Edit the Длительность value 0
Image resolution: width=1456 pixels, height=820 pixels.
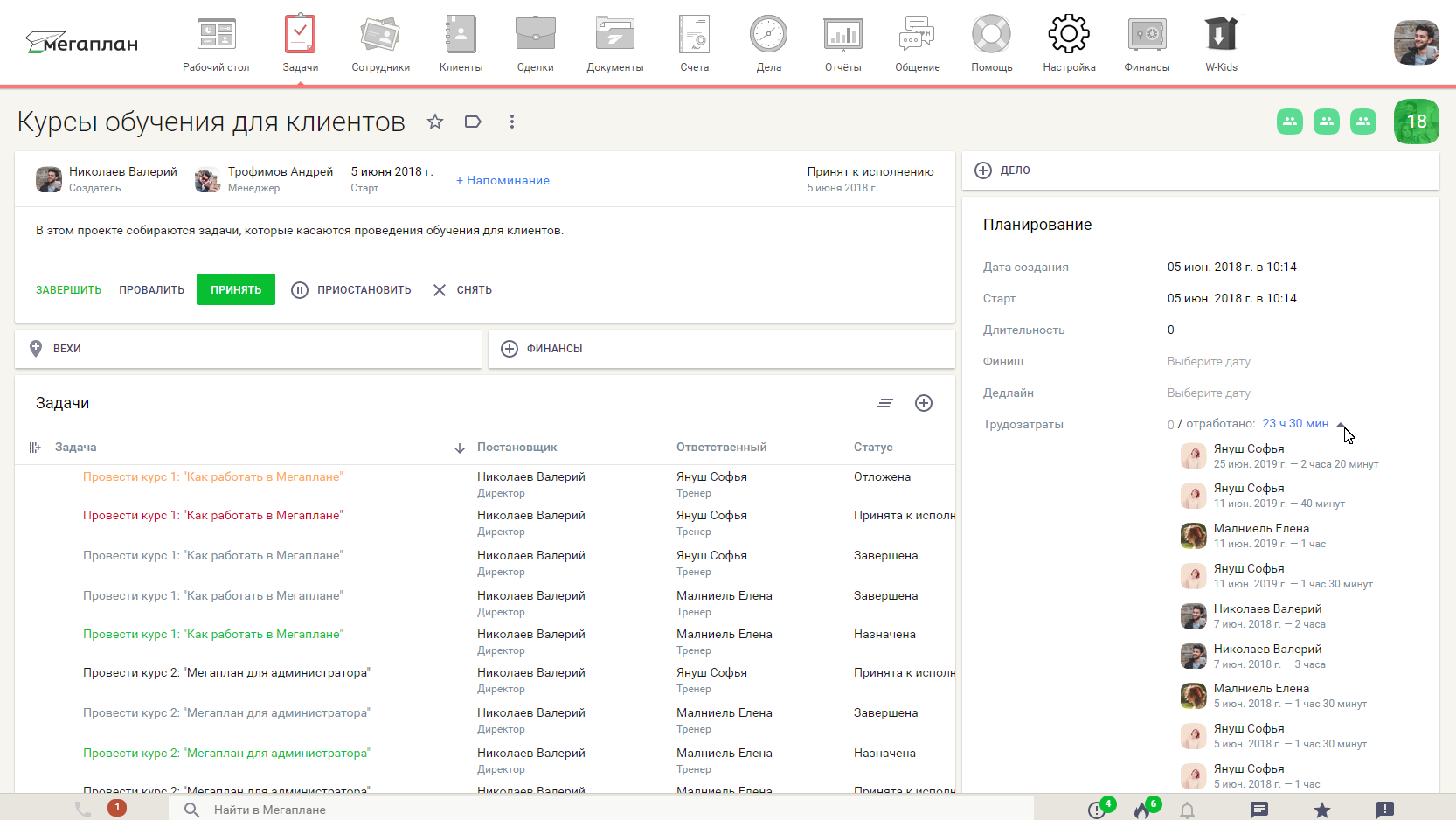(1171, 330)
